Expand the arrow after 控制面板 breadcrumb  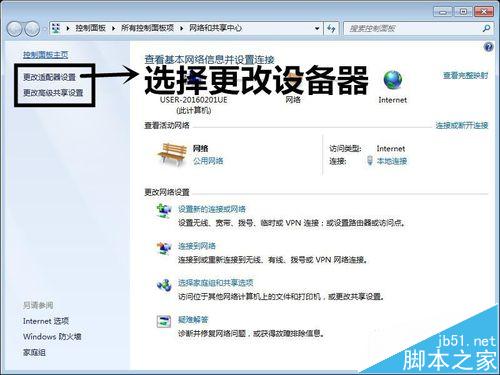coord(113,29)
